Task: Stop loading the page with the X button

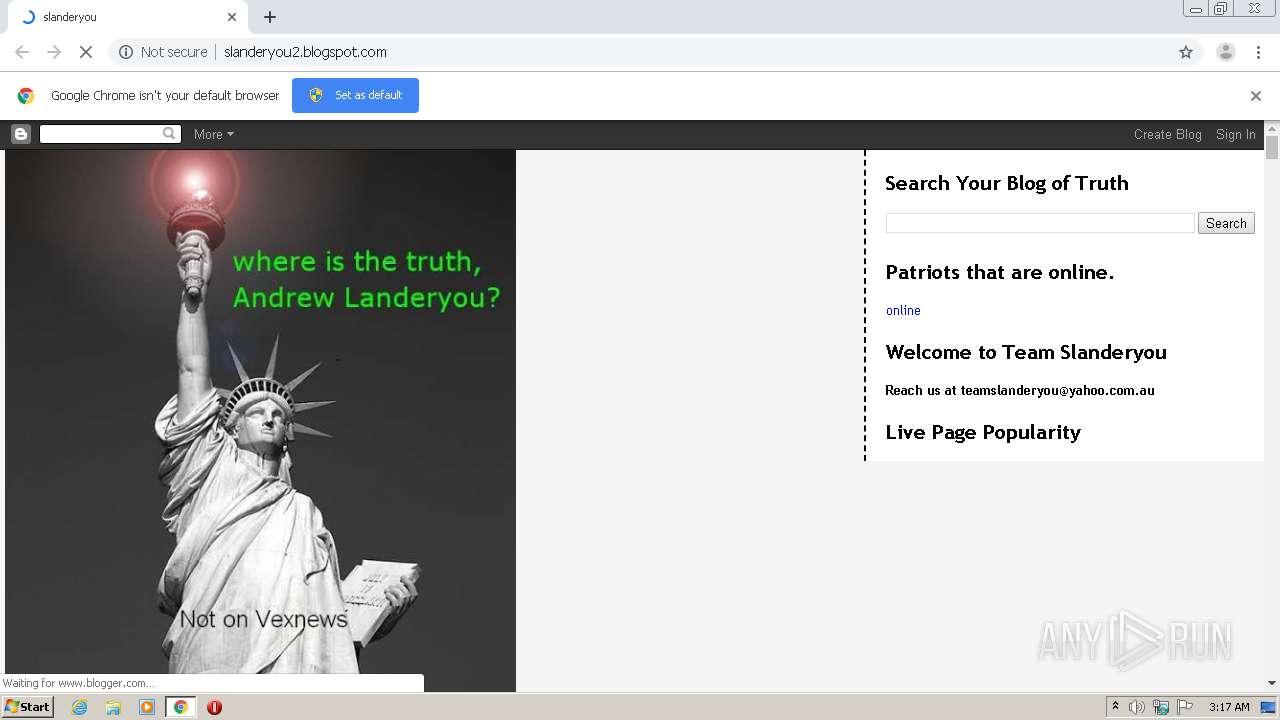Action: tap(86, 52)
